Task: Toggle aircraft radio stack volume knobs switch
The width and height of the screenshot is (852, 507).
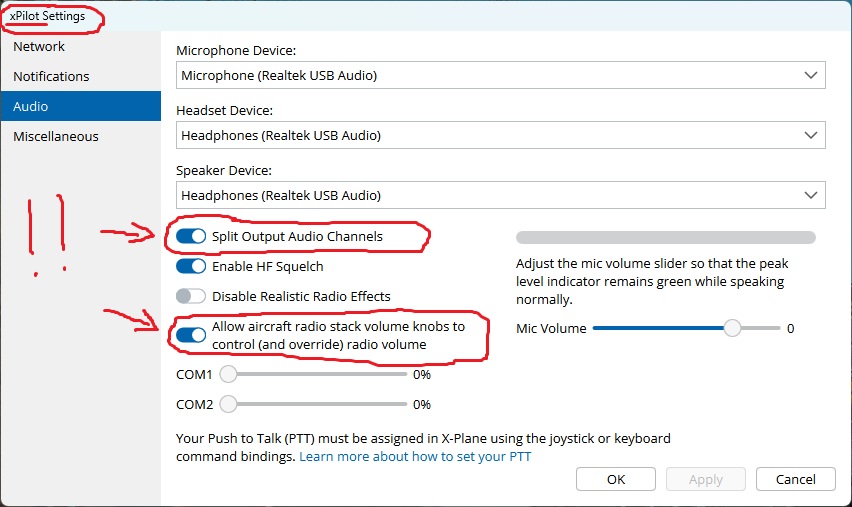Action: coord(191,335)
